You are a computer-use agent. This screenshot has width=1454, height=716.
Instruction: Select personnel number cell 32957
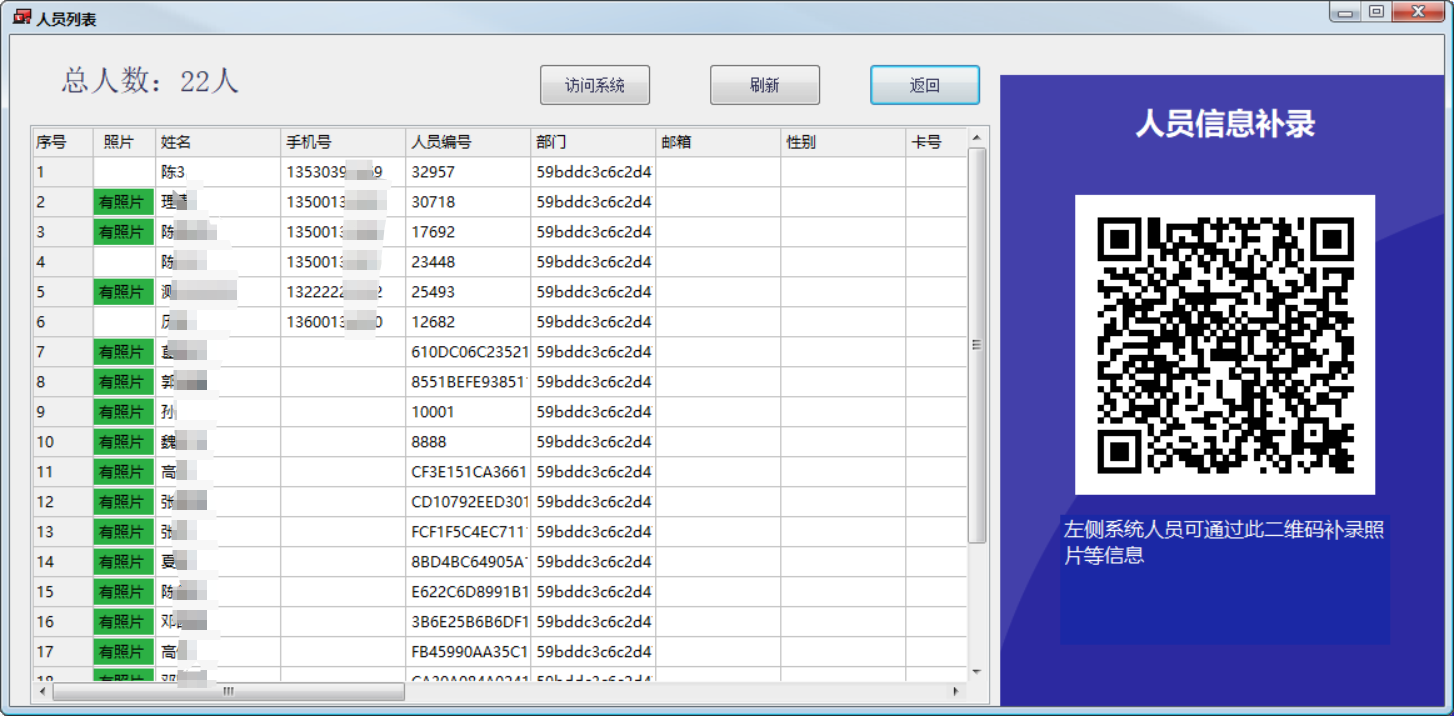click(467, 172)
